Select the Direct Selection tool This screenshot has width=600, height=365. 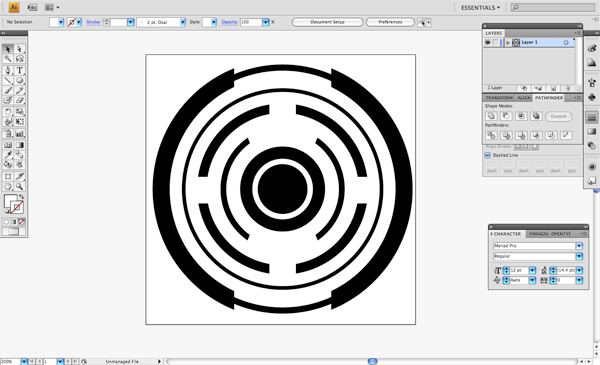pos(20,49)
